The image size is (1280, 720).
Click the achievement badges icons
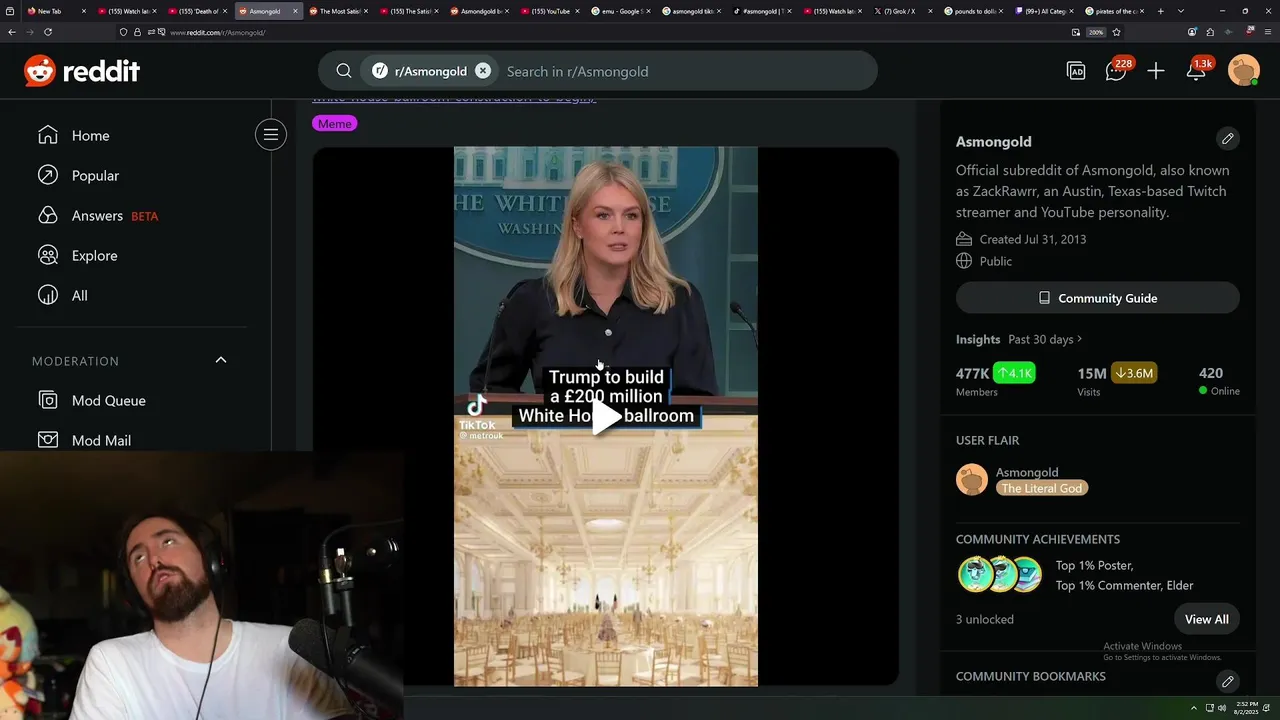[x=1000, y=575]
